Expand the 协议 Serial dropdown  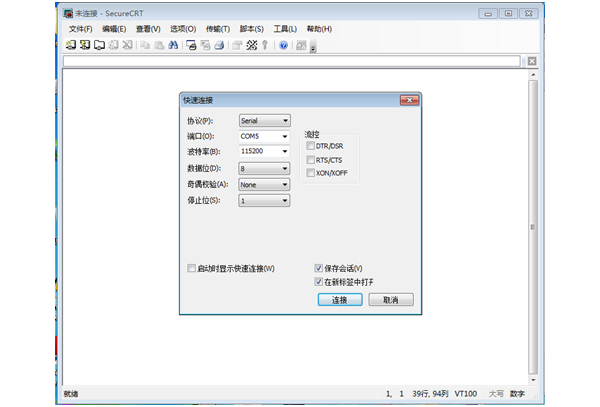tap(264, 121)
